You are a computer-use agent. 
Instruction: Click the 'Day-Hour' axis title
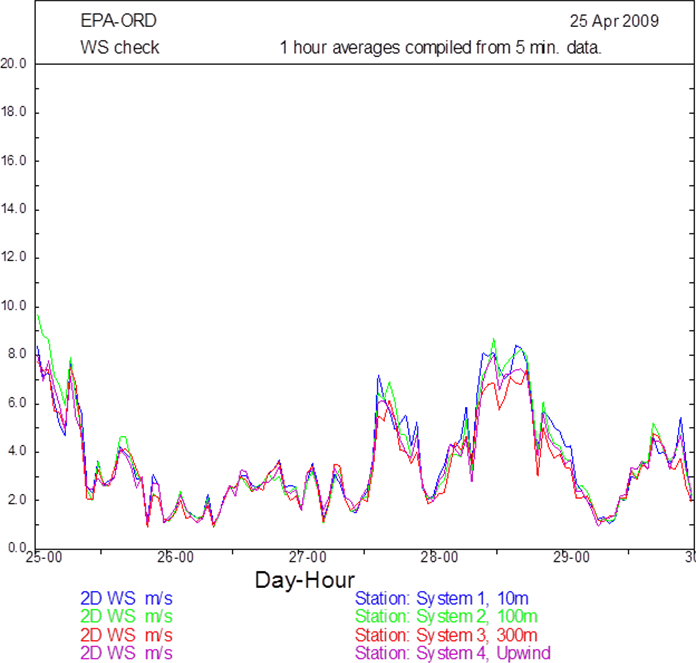305,580
